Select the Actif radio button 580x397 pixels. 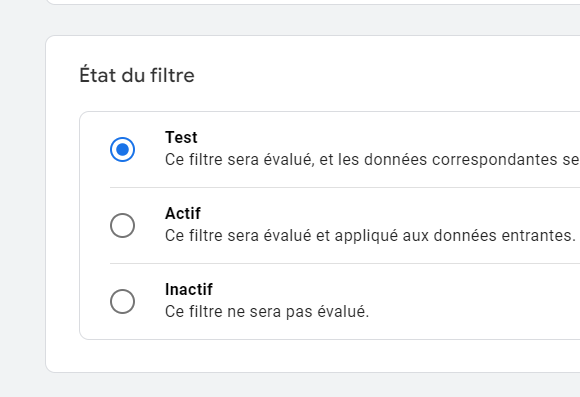(x=122, y=225)
